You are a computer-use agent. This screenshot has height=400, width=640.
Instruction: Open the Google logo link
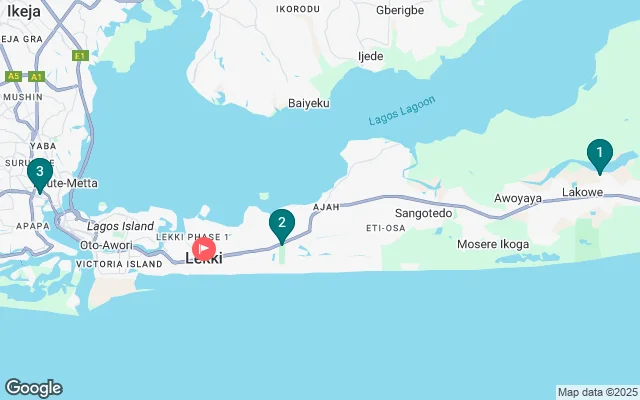34,388
